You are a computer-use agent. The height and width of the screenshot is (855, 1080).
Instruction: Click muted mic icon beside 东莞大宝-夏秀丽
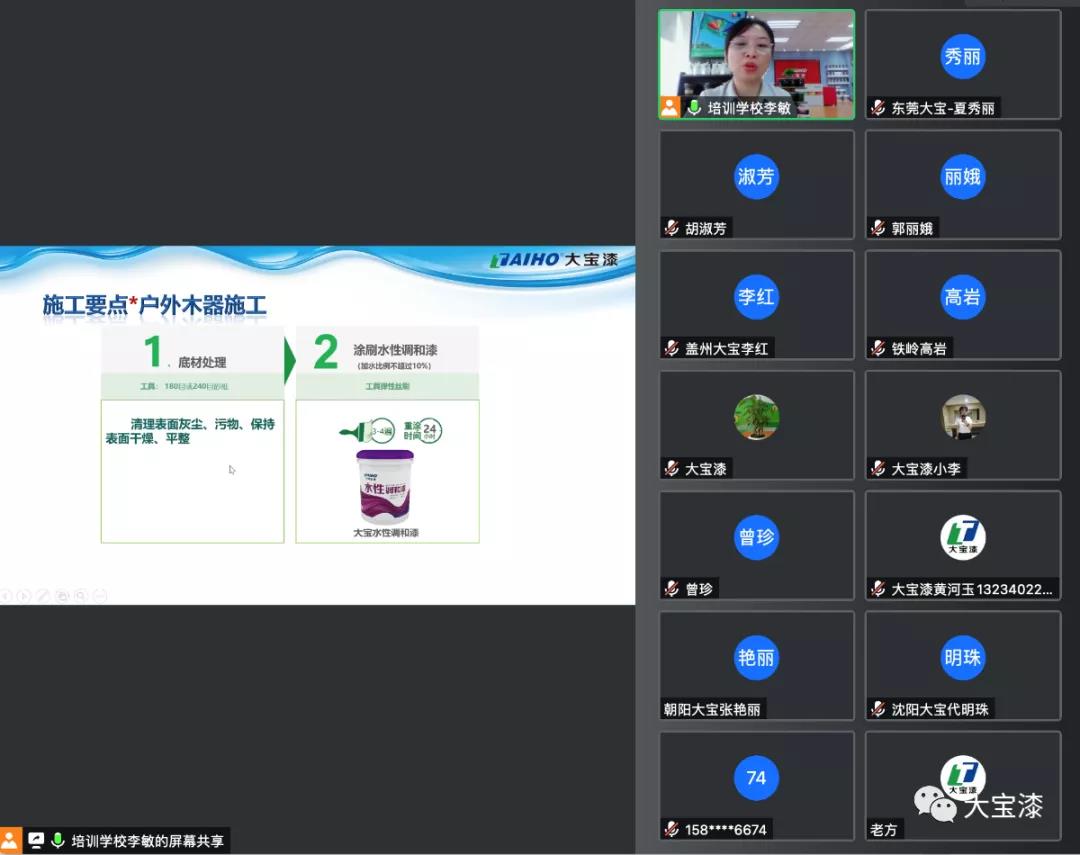click(x=878, y=108)
